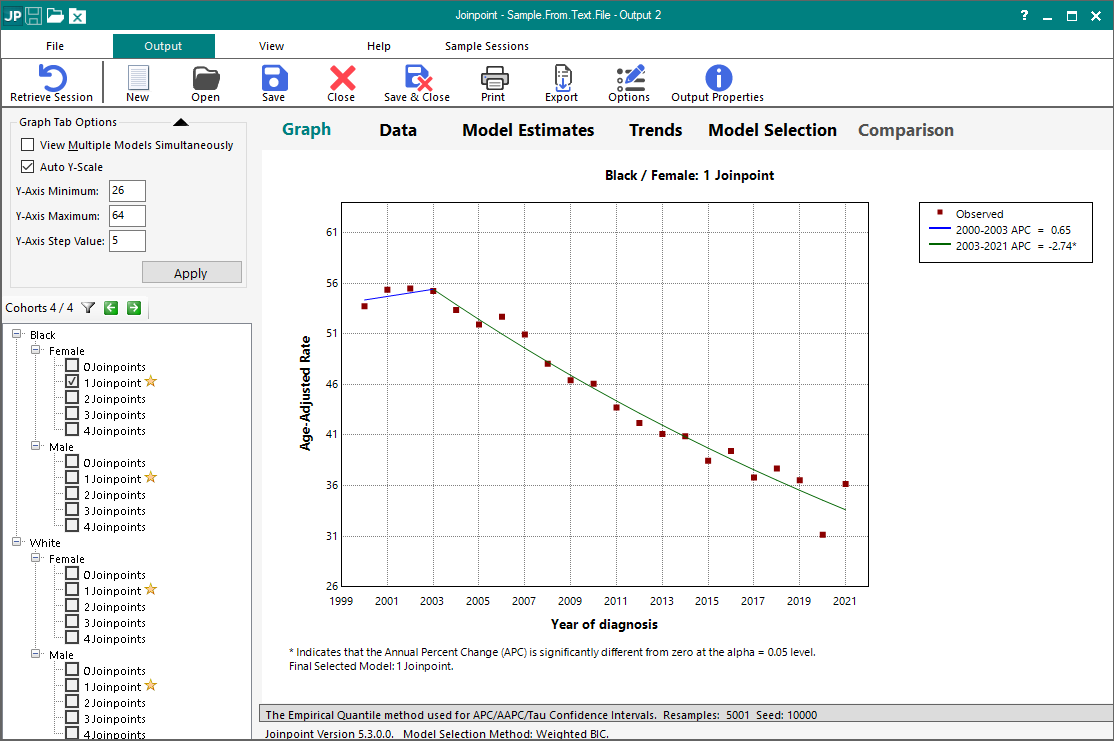Switch to the Model Estimates tab

point(528,130)
